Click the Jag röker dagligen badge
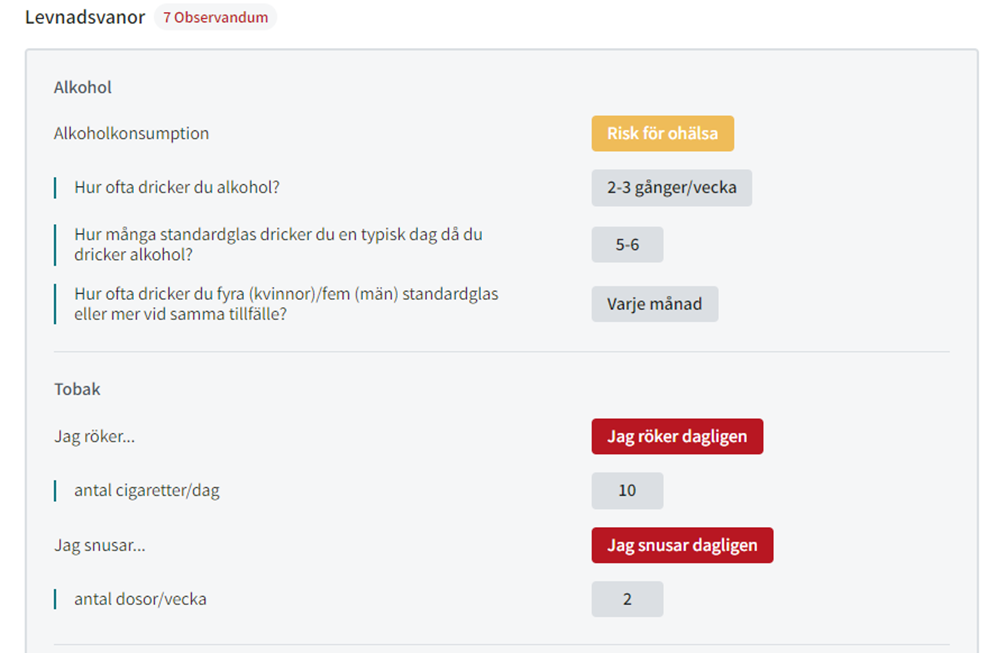Image resolution: width=997 pixels, height=653 pixels. pos(677,436)
